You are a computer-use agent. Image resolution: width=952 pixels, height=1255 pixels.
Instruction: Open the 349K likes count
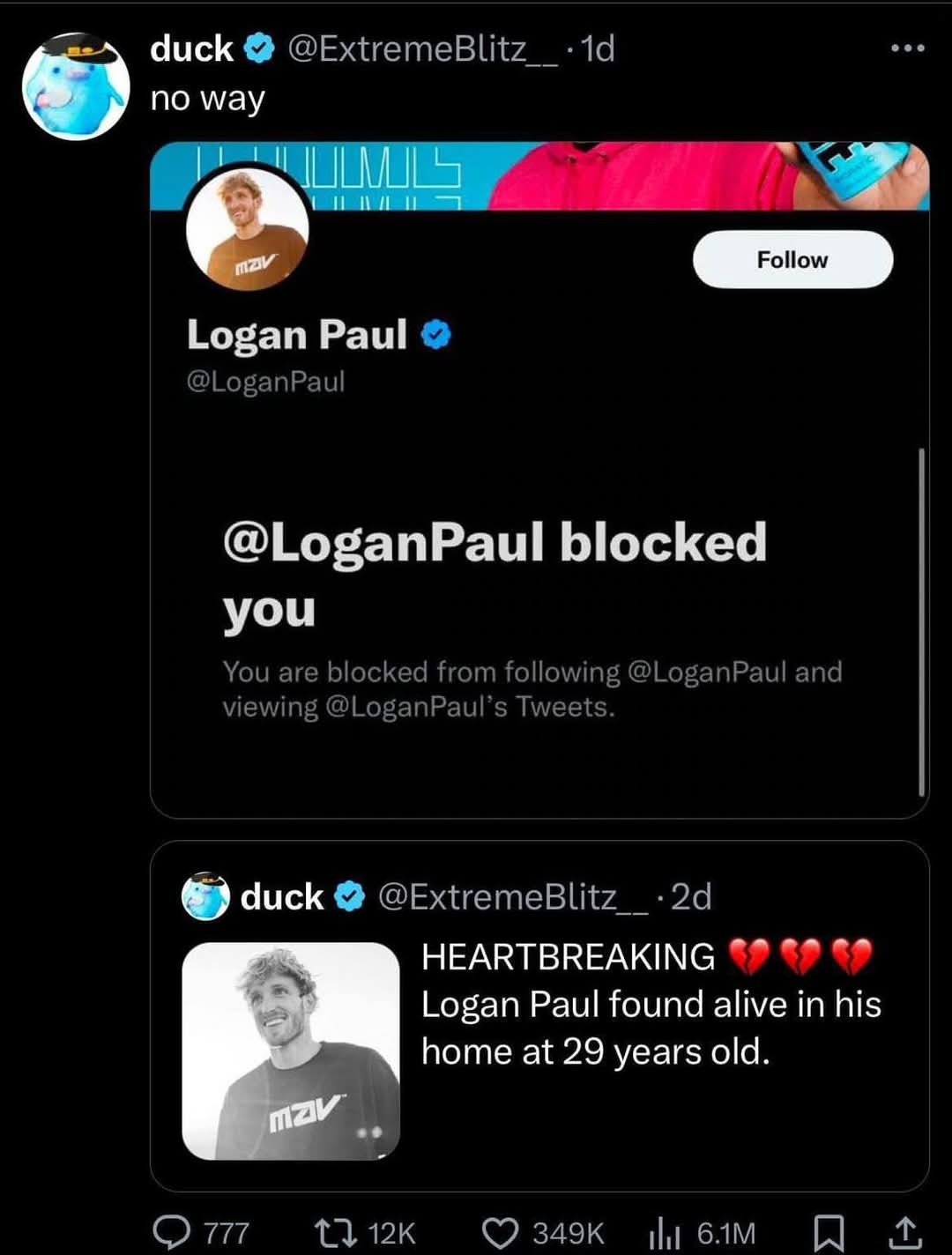569,1233
